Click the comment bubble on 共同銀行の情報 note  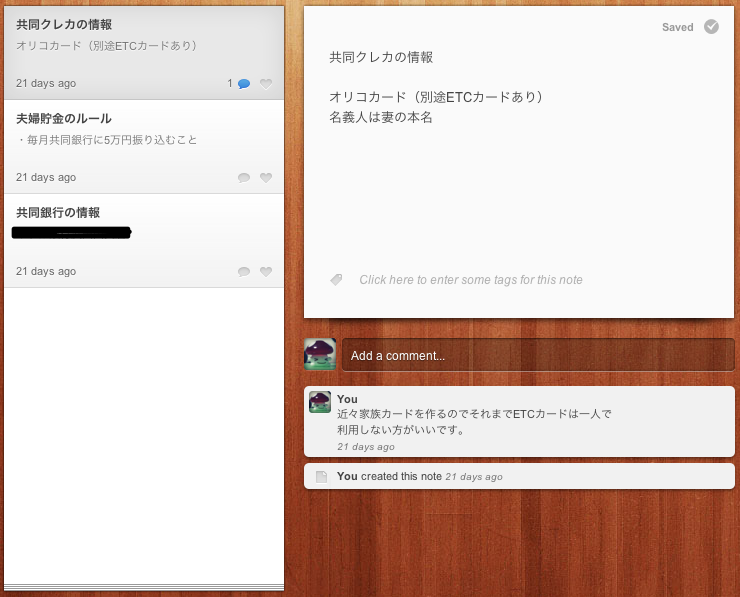point(243,272)
